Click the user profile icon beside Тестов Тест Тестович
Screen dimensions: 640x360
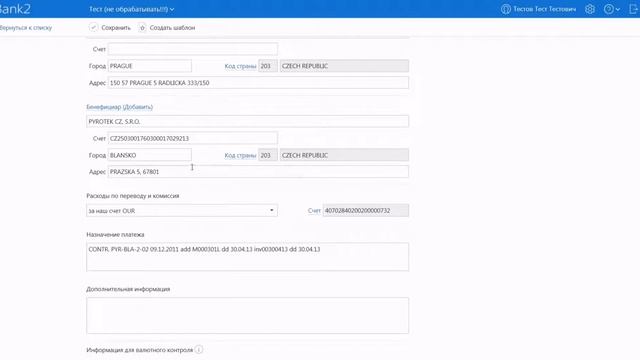[x=506, y=9]
